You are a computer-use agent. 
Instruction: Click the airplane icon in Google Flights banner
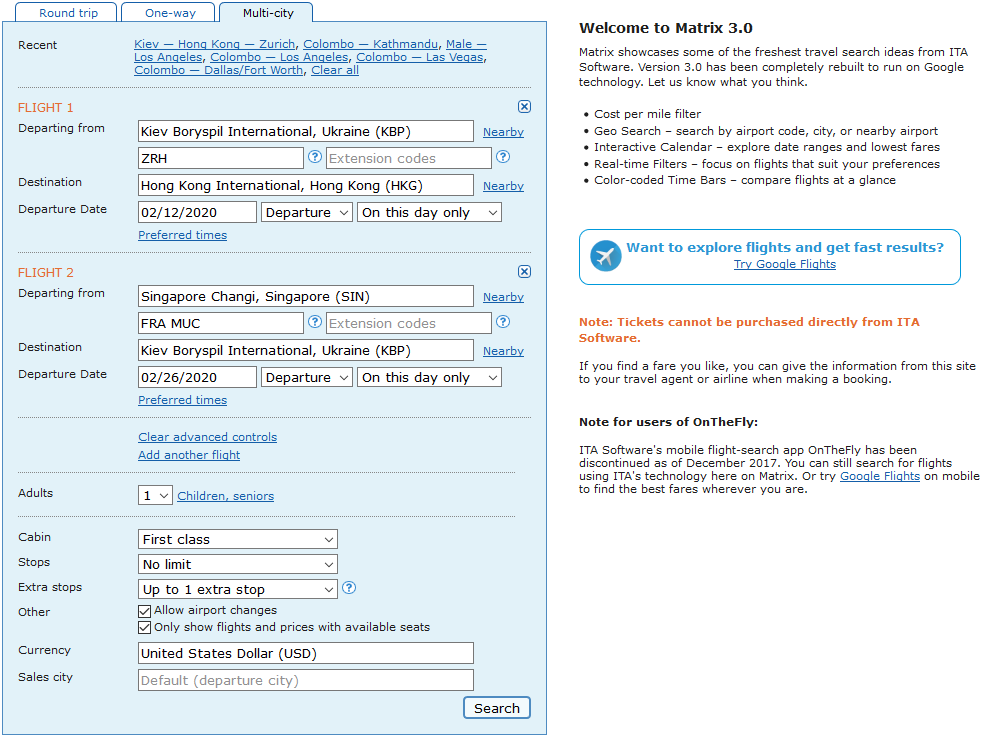coord(606,256)
